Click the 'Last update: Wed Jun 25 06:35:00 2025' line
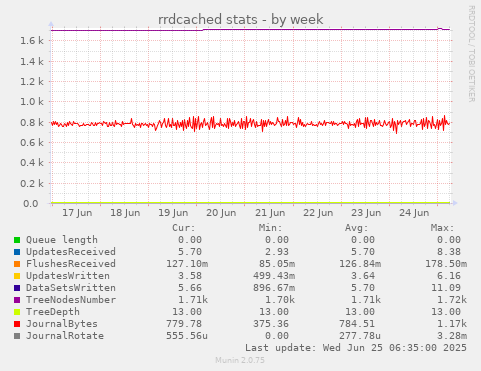481x371 pixels. coord(356,348)
